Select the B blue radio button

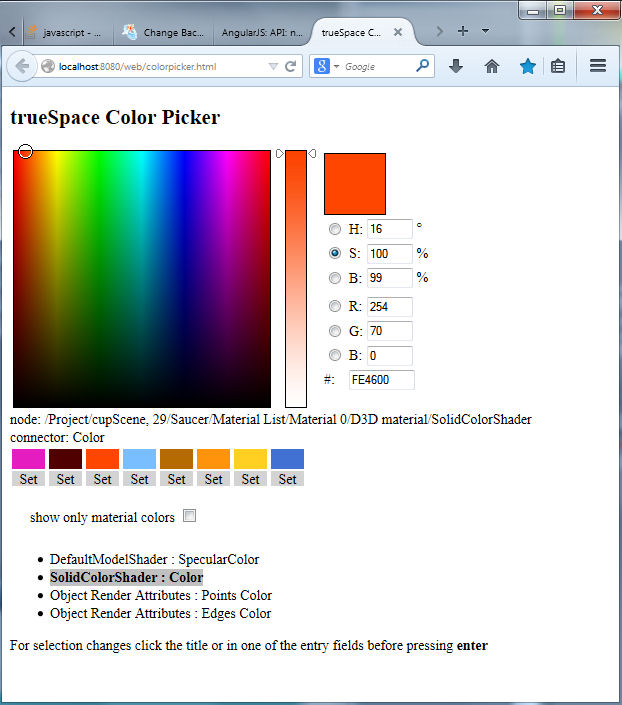[335, 355]
